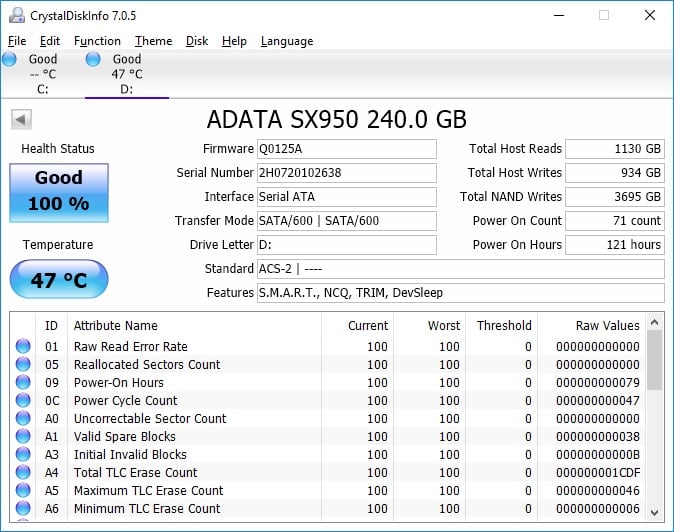
Task: Open the File menu
Action: coord(17,41)
